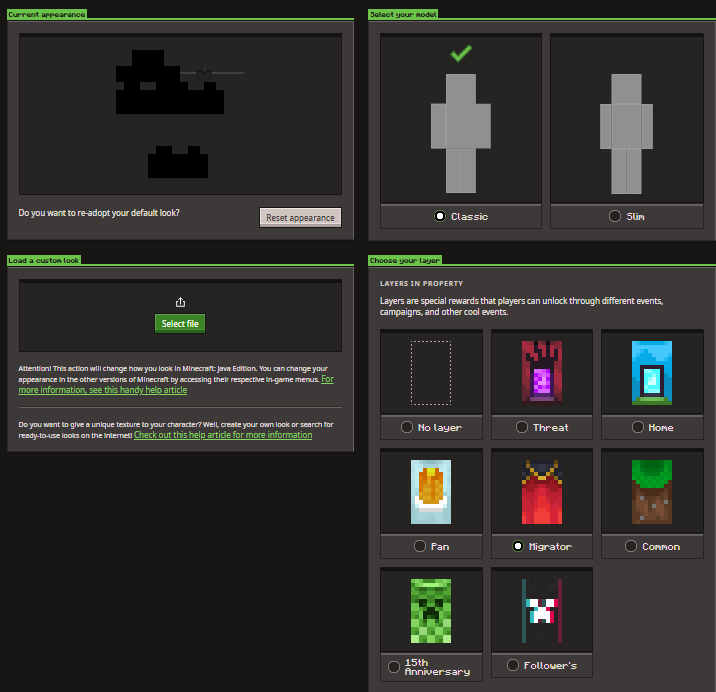Image resolution: width=716 pixels, height=692 pixels.
Task: Click the blue Home cape thumbnail
Action: (652, 373)
